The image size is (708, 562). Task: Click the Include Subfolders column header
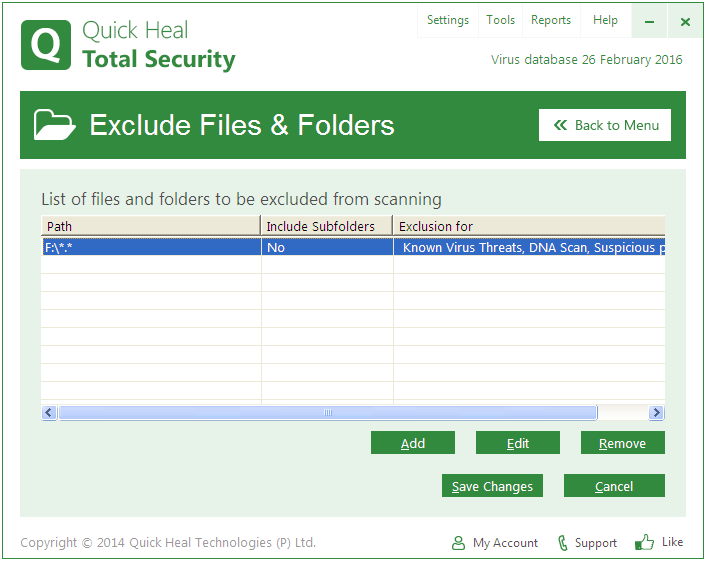coord(326,226)
